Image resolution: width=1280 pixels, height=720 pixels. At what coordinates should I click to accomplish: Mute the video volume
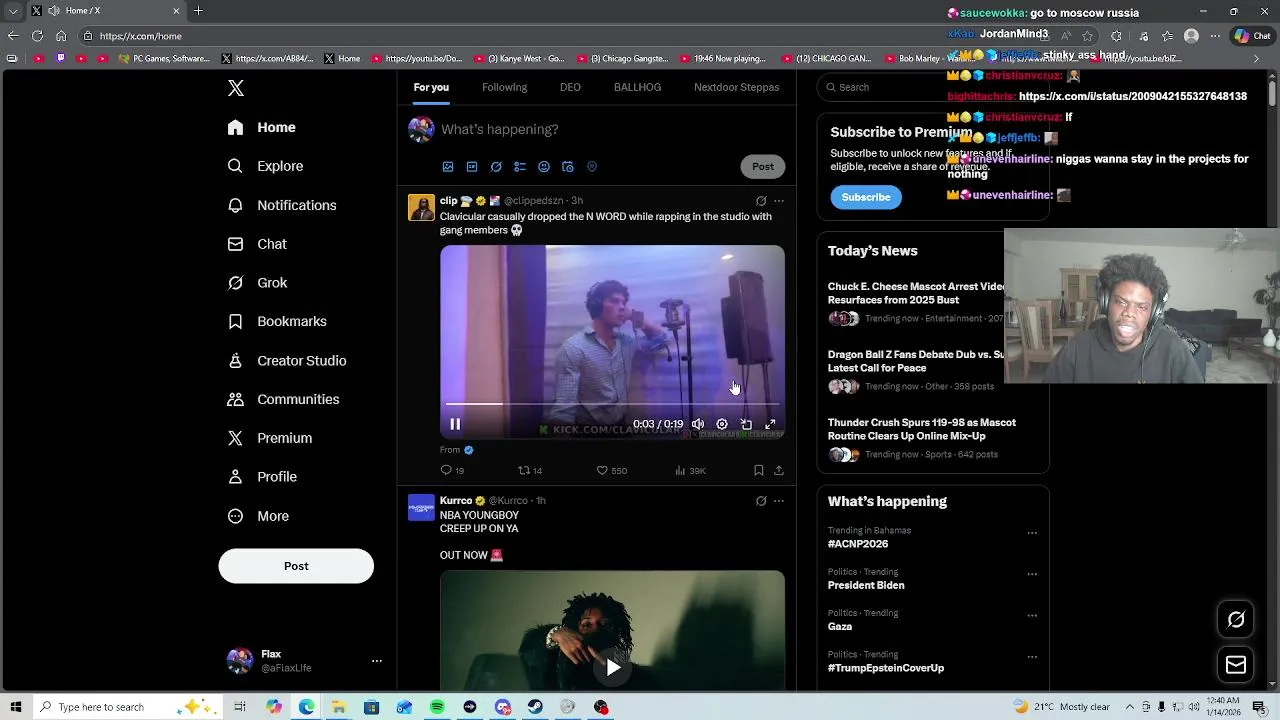698,424
